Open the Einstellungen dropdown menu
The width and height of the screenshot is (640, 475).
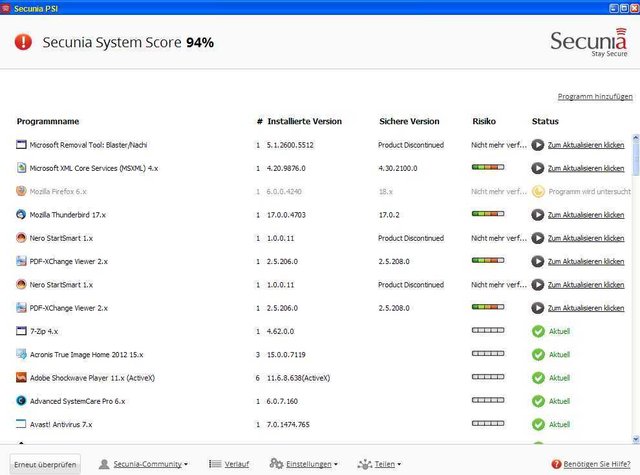pyautogui.click(x=312, y=464)
